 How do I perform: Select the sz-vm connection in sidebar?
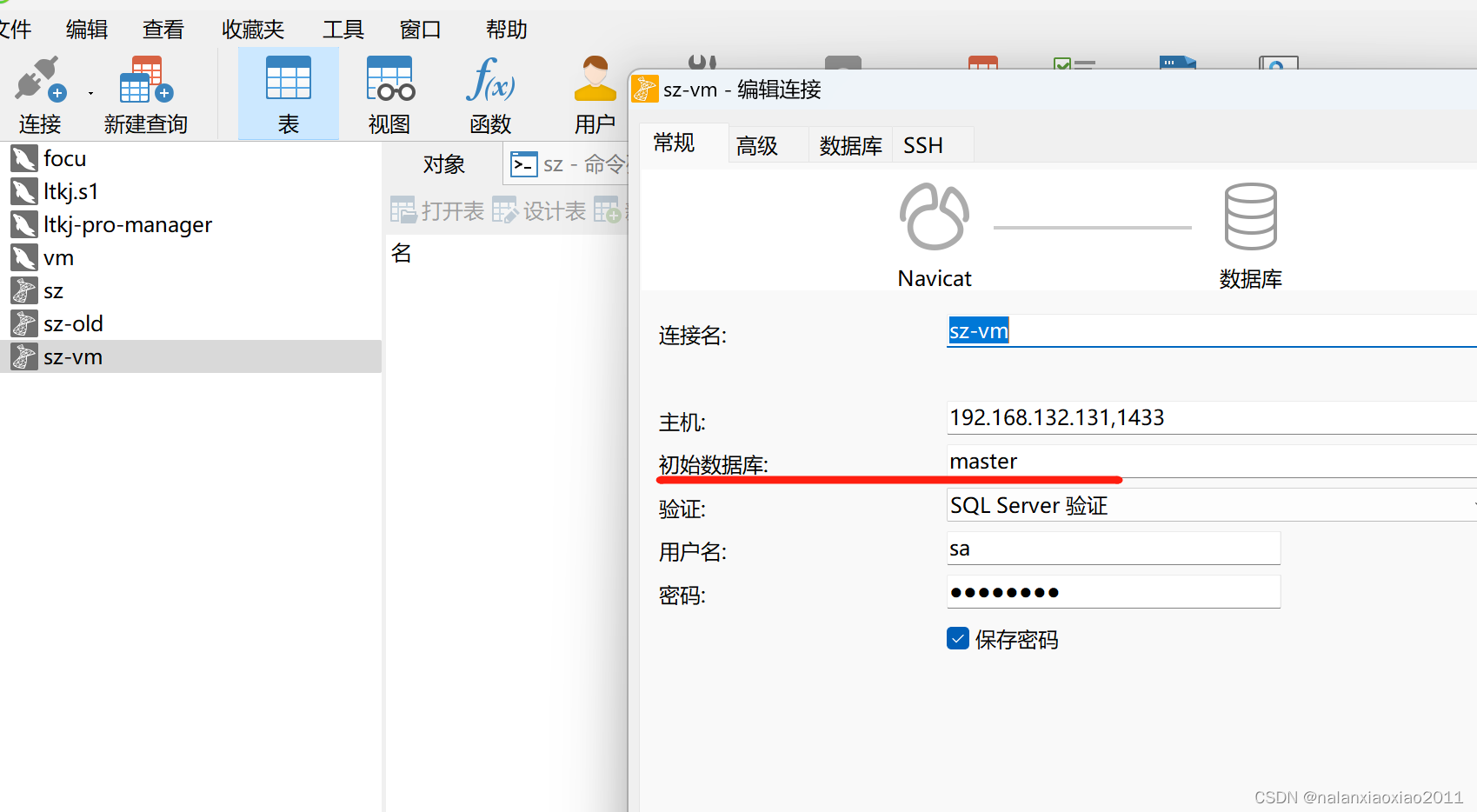click(x=190, y=356)
